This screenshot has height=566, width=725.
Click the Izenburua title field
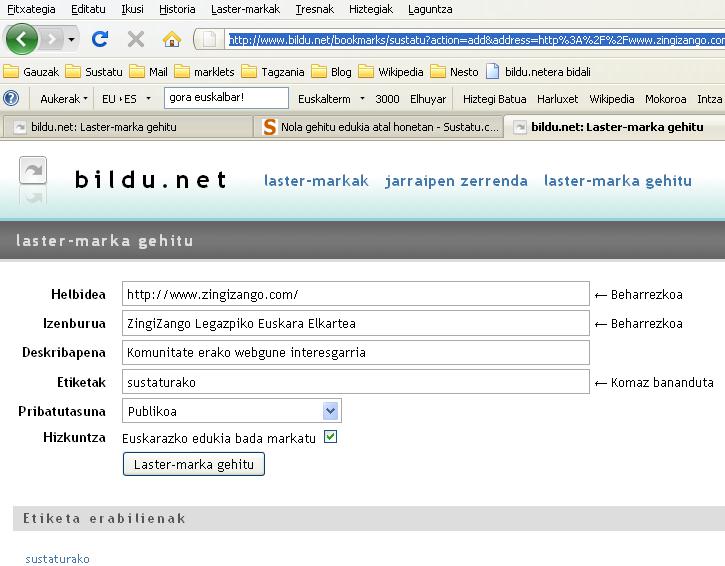pos(356,323)
